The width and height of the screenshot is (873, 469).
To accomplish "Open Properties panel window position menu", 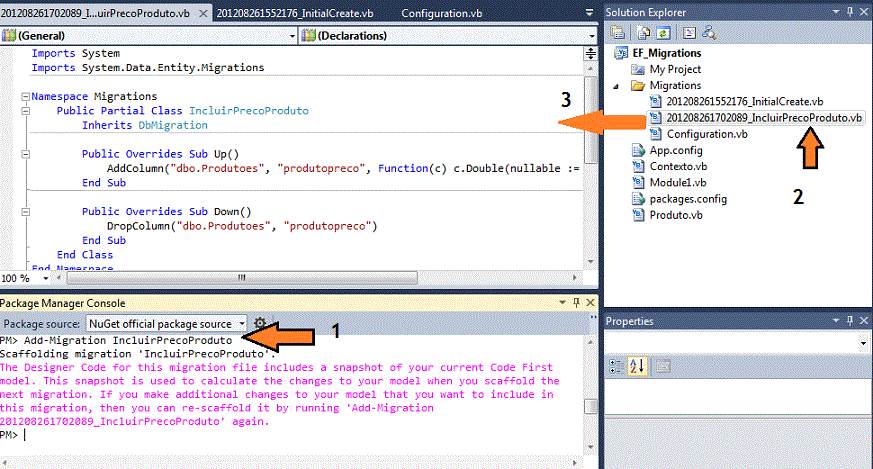I will pyautogui.click(x=836, y=320).
